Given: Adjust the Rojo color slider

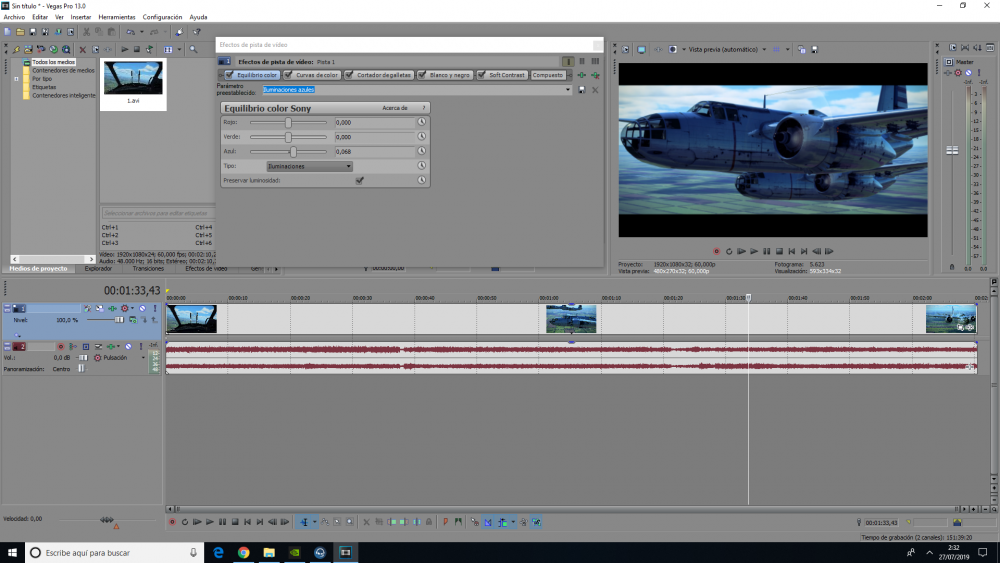Looking at the screenshot, I should [x=288, y=122].
